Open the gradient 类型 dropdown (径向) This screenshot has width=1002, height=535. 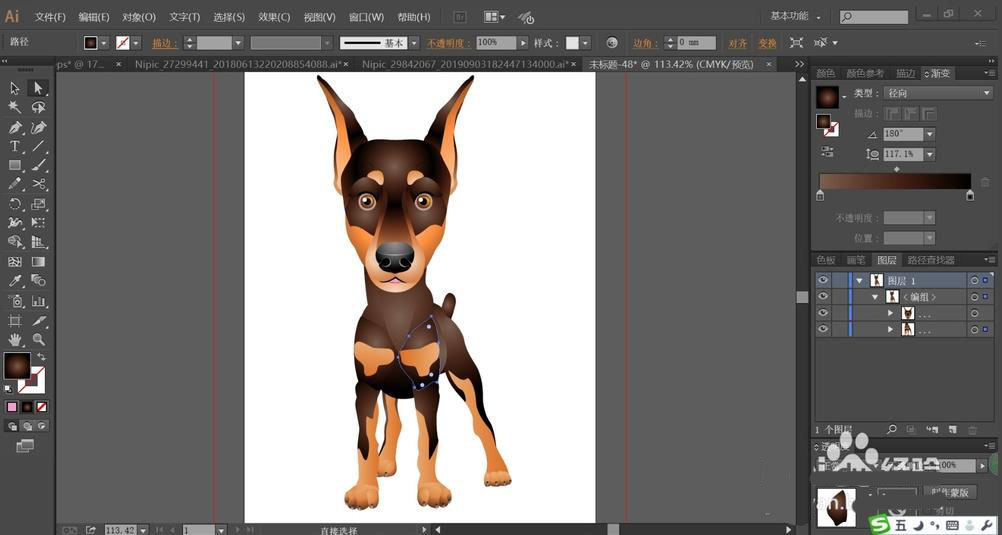click(938, 93)
